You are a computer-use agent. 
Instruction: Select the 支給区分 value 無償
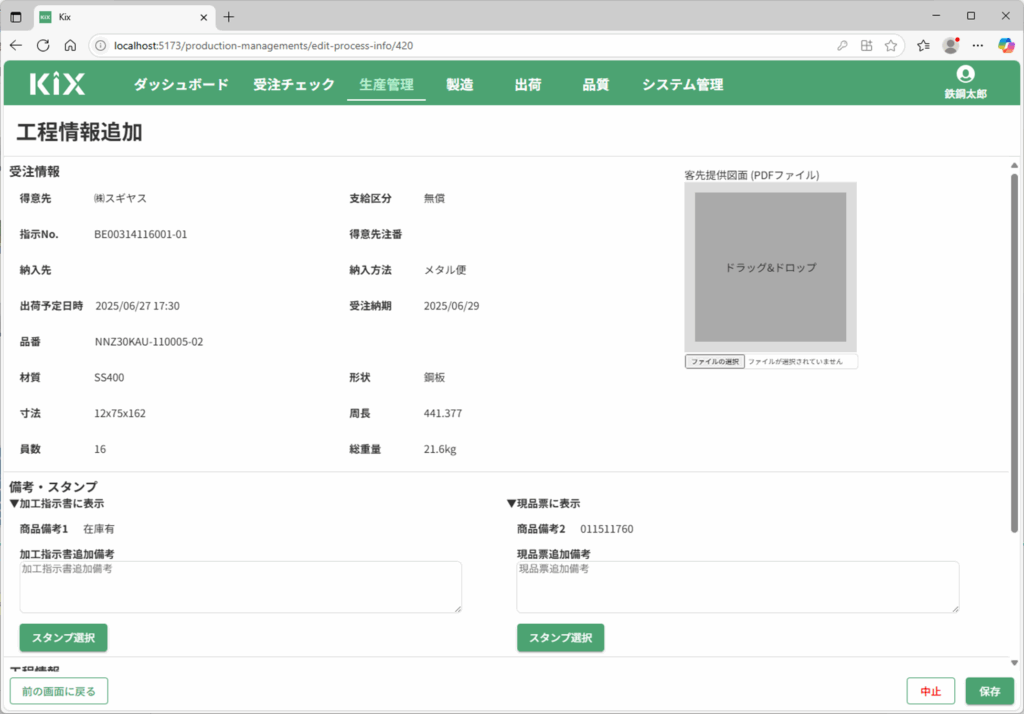click(434, 199)
